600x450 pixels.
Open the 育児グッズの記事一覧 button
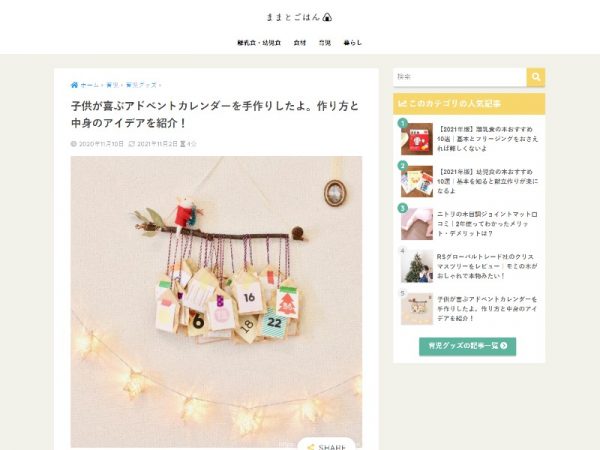tap(467, 346)
